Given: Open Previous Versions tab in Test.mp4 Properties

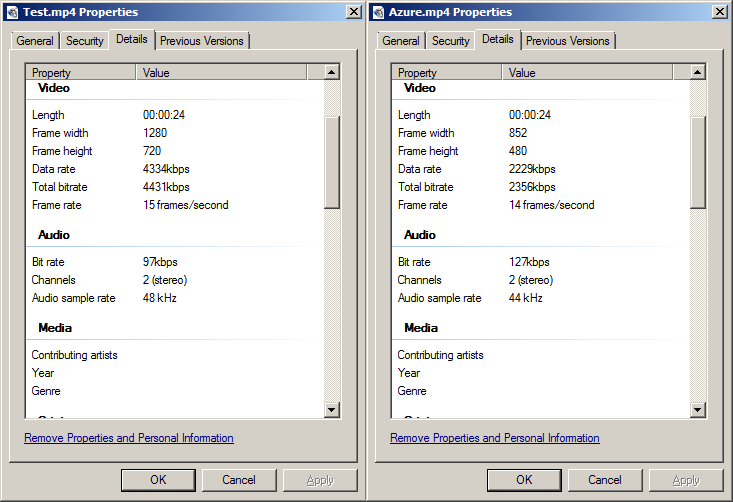Looking at the screenshot, I should [202, 41].
